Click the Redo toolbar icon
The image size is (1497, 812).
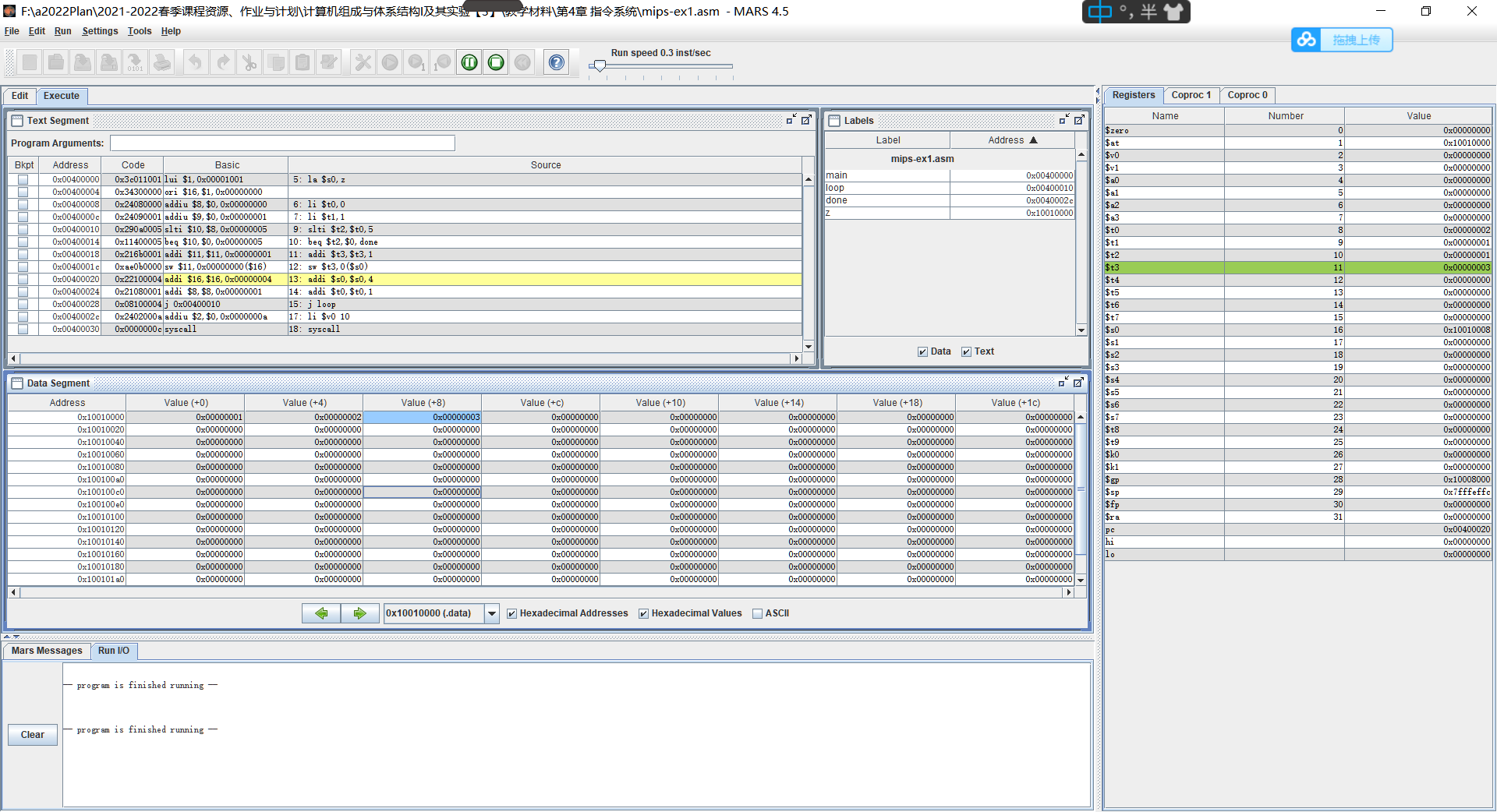click(x=223, y=62)
